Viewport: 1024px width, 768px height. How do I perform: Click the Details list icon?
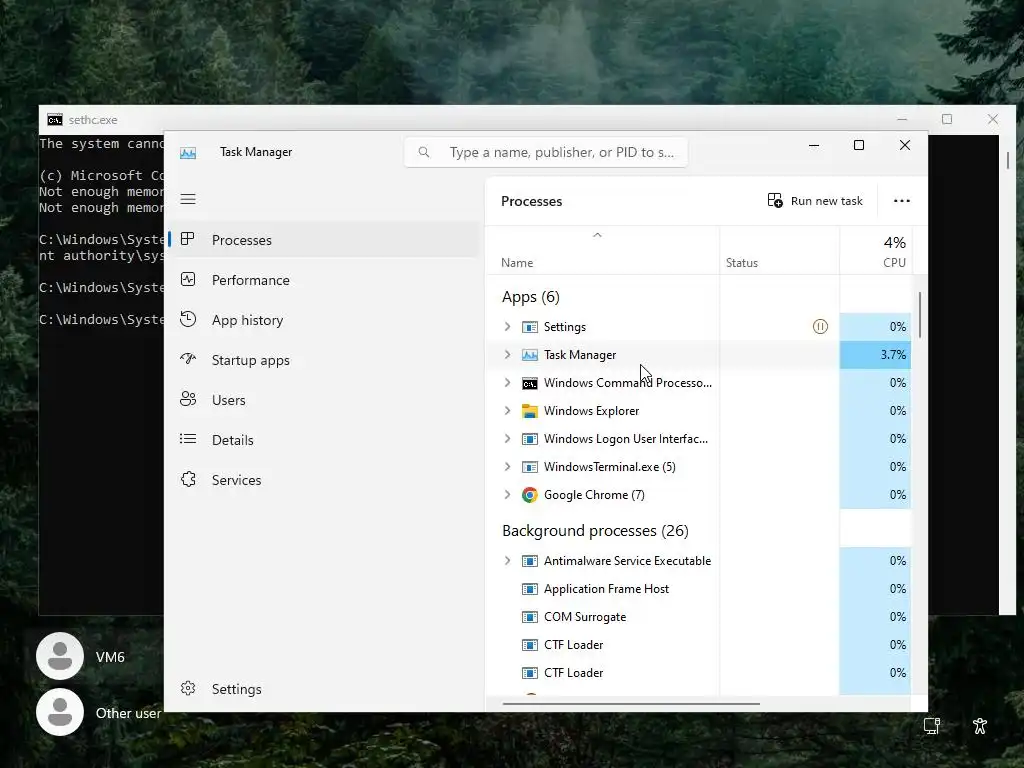click(188, 439)
